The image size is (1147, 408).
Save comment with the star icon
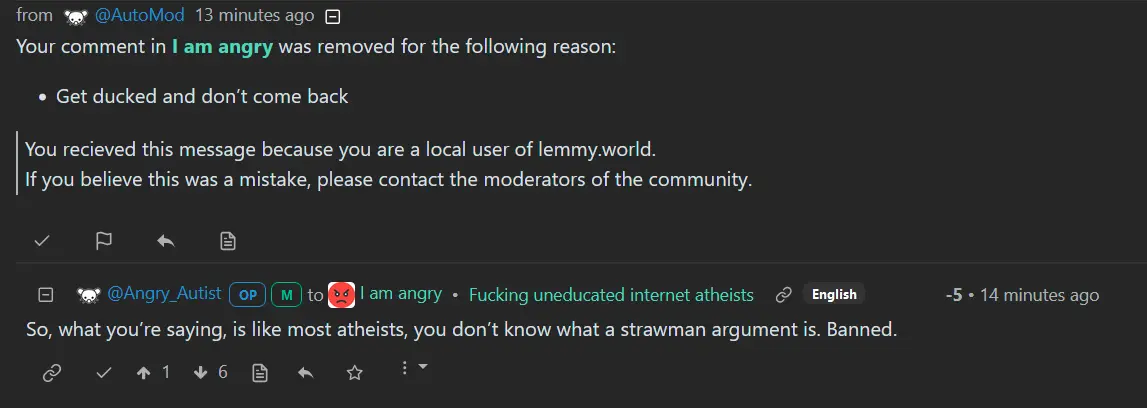tap(354, 372)
